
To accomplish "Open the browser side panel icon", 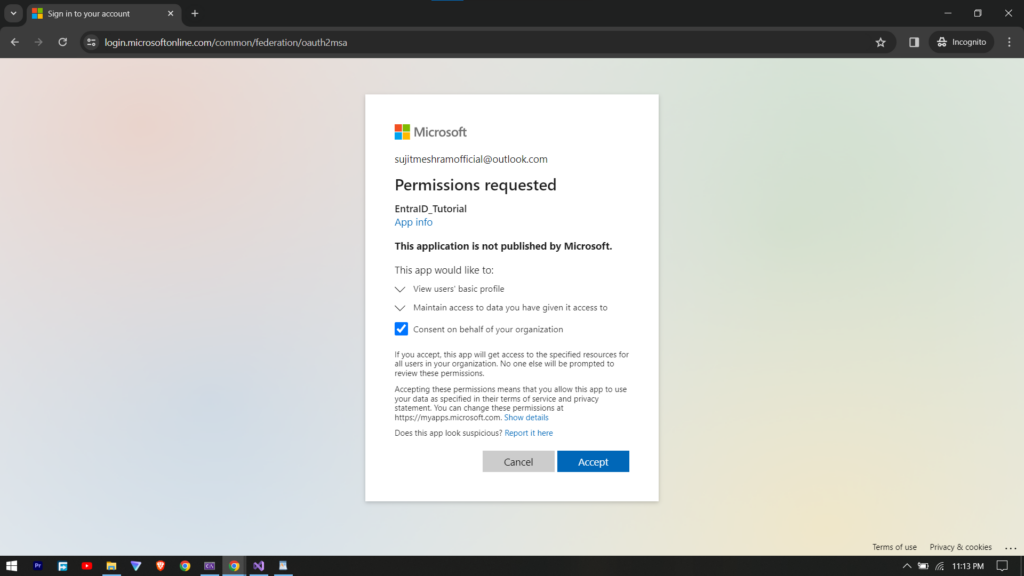I will click(914, 42).
